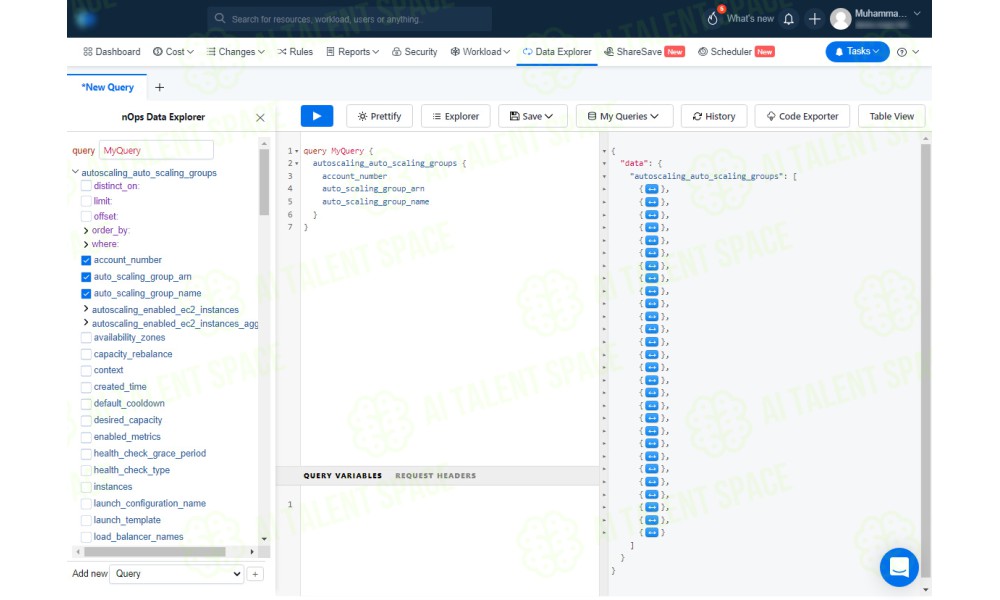Open ShareSave page

[x=644, y=52]
